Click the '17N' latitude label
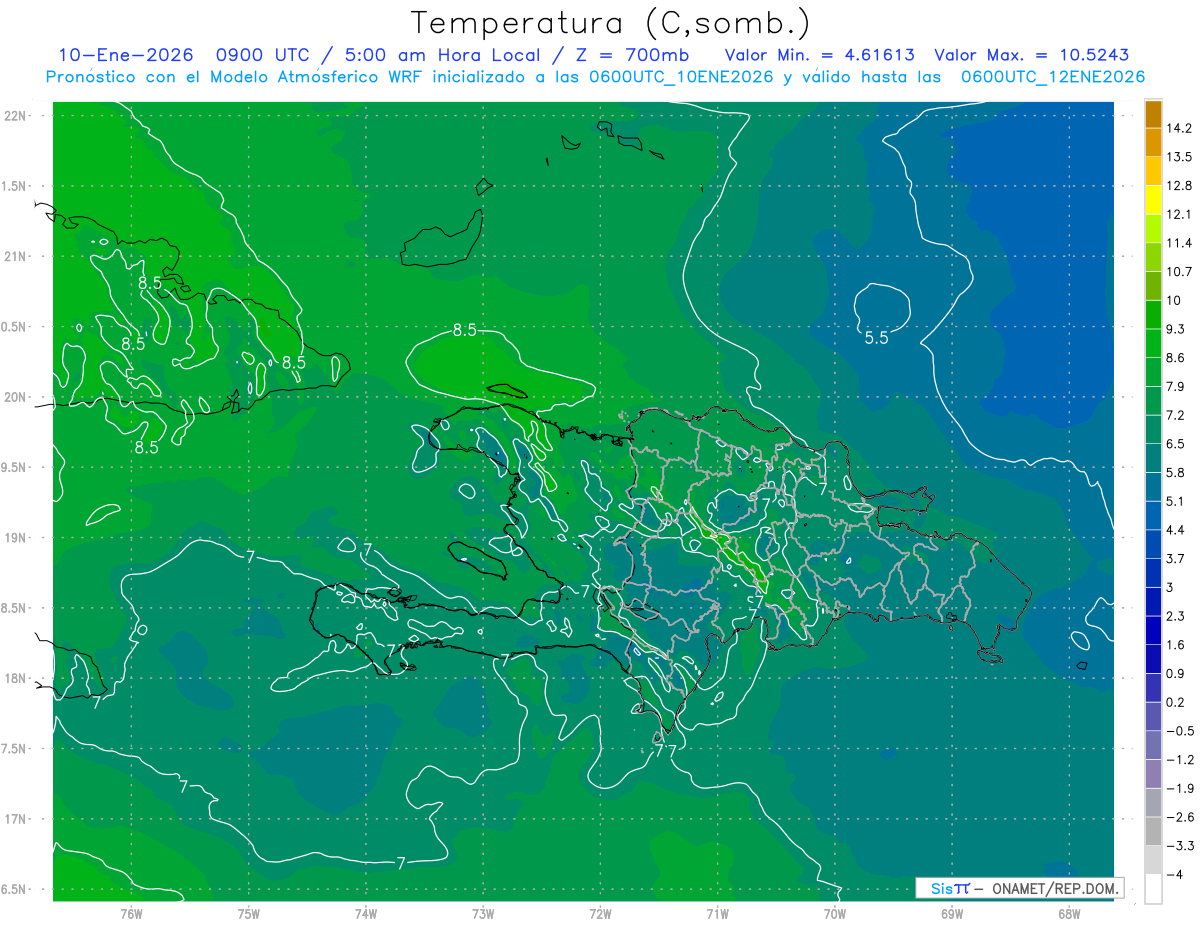The image size is (1200, 927). click(x=16, y=819)
